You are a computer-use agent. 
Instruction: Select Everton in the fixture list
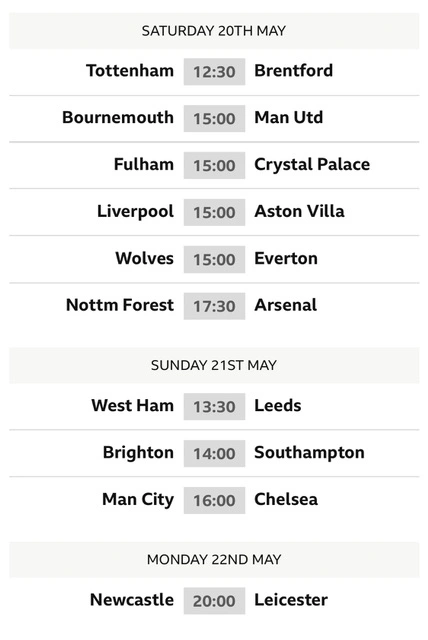(286, 258)
